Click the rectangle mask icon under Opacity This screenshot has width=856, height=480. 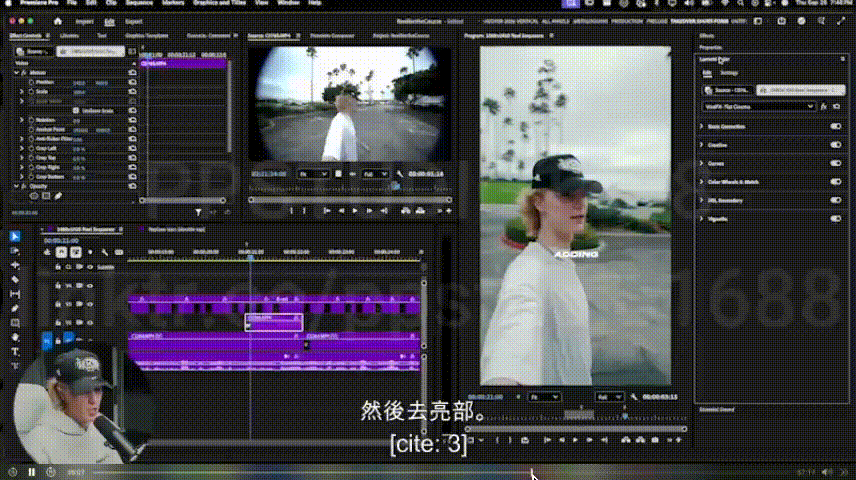coord(46,196)
